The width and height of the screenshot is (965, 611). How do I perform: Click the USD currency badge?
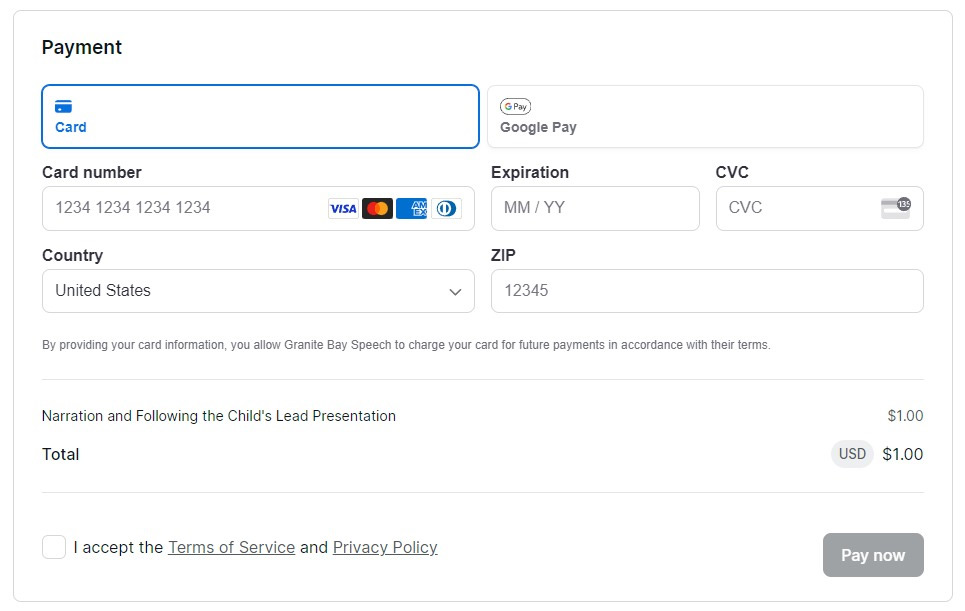[x=852, y=454]
